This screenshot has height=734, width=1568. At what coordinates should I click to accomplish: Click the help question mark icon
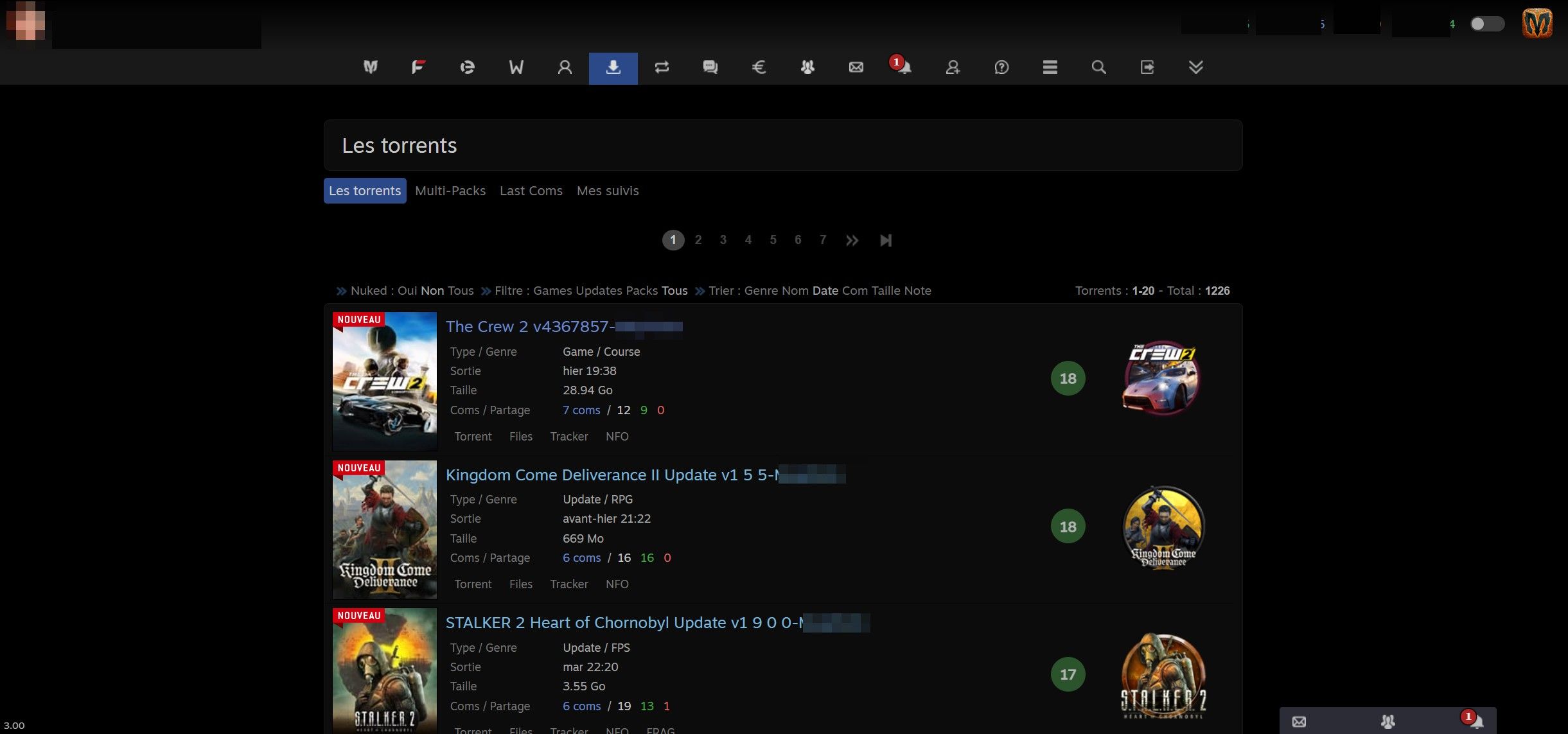(1001, 67)
